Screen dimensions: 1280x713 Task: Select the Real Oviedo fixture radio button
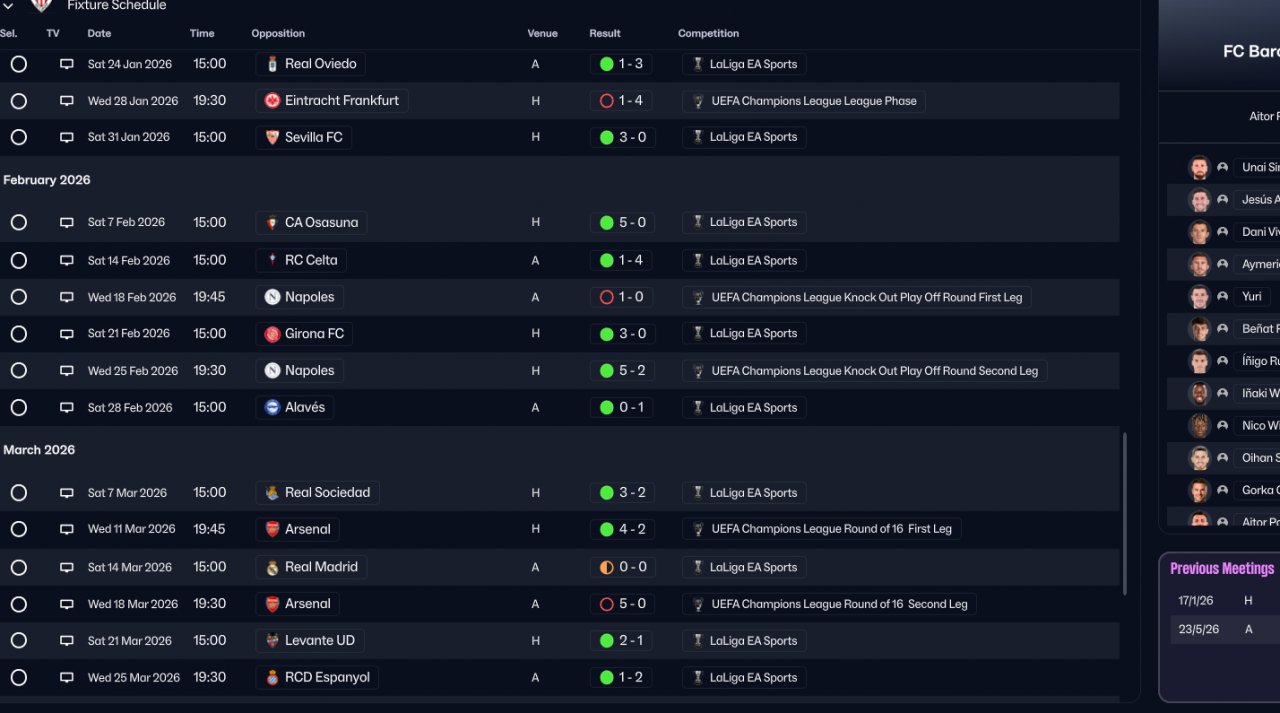[18, 64]
